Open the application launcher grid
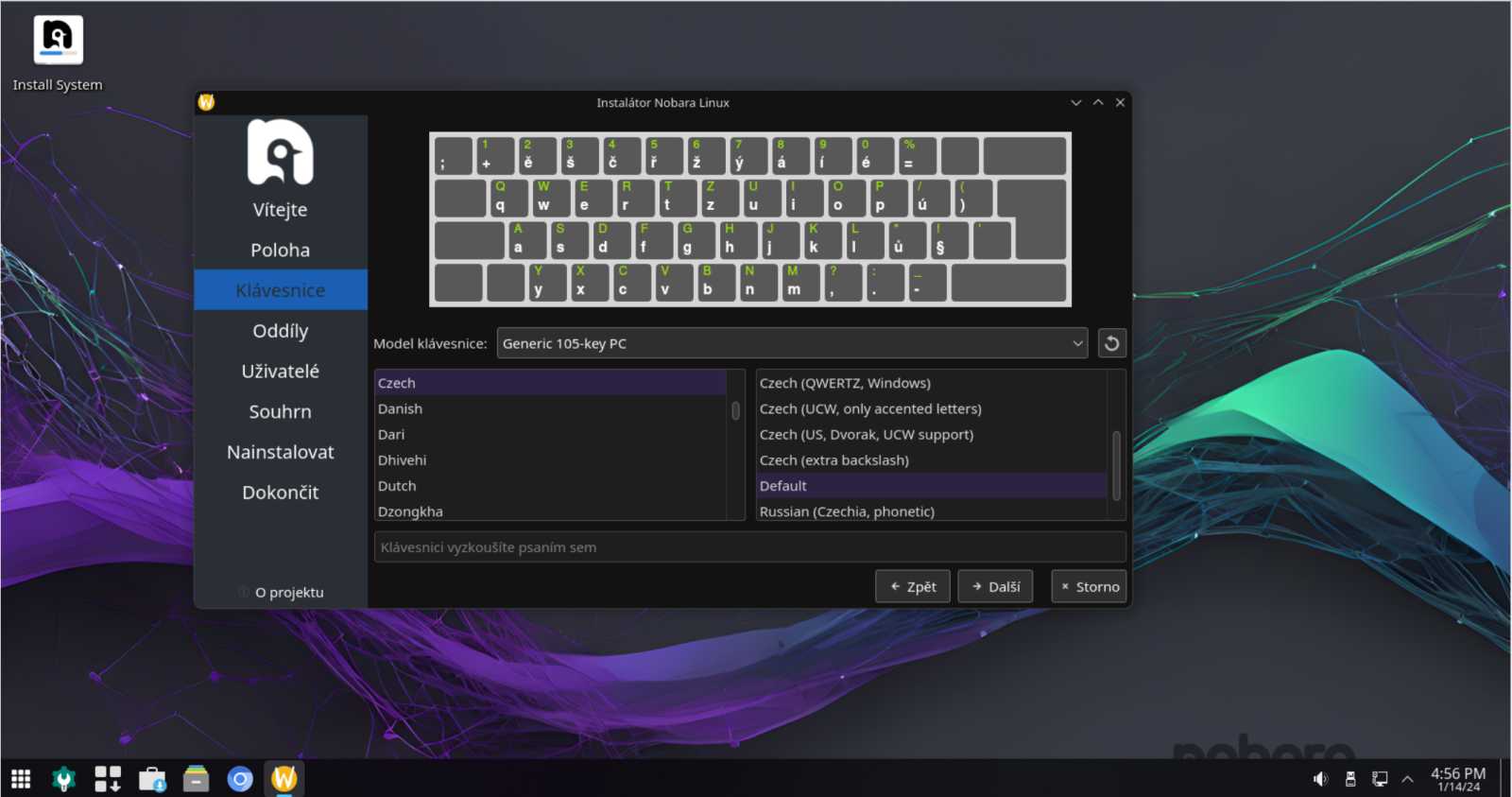This screenshot has width=1512, height=797. [x=21, y=779]
